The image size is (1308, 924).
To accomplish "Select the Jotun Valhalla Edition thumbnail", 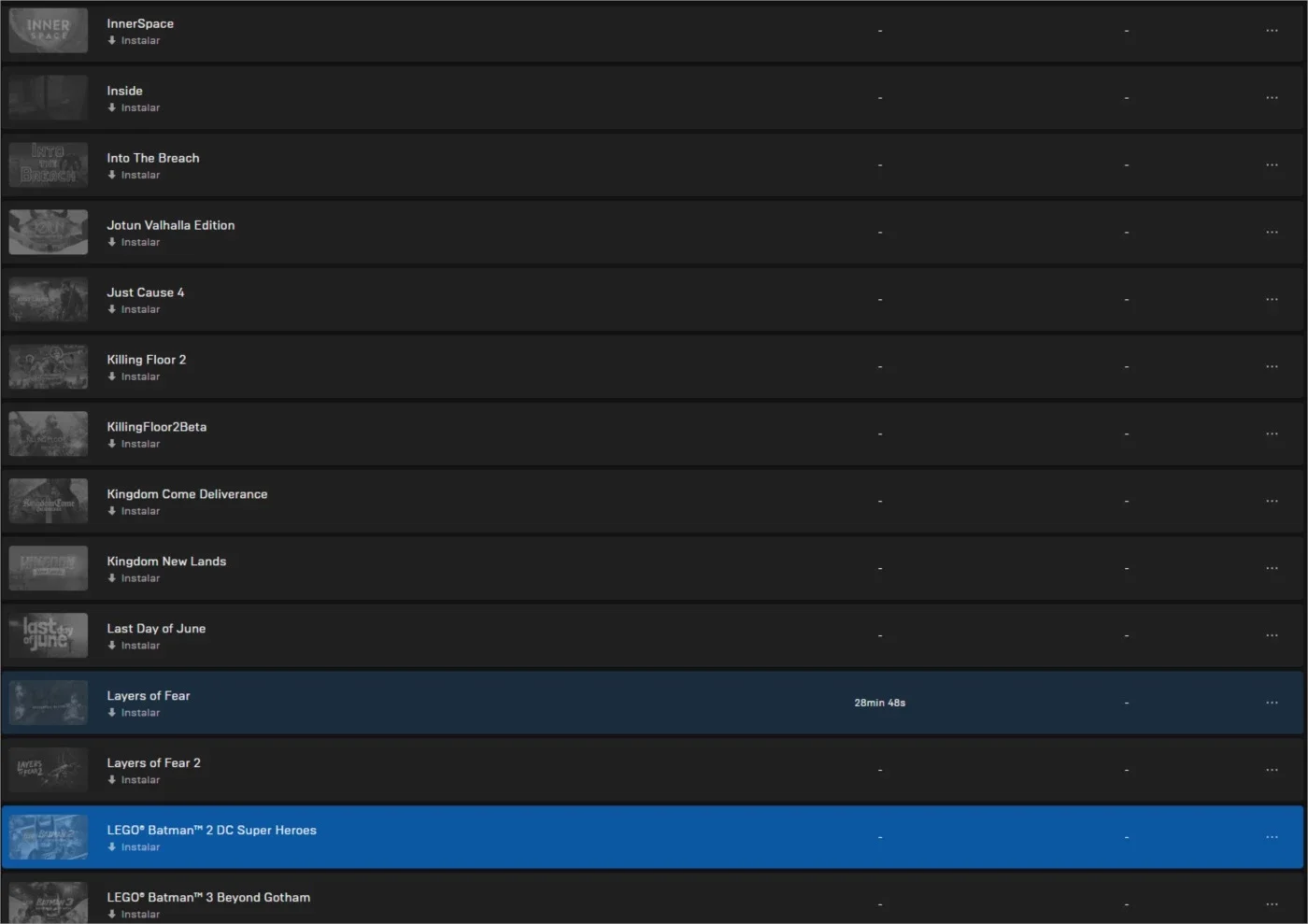I will pos(49,233).
